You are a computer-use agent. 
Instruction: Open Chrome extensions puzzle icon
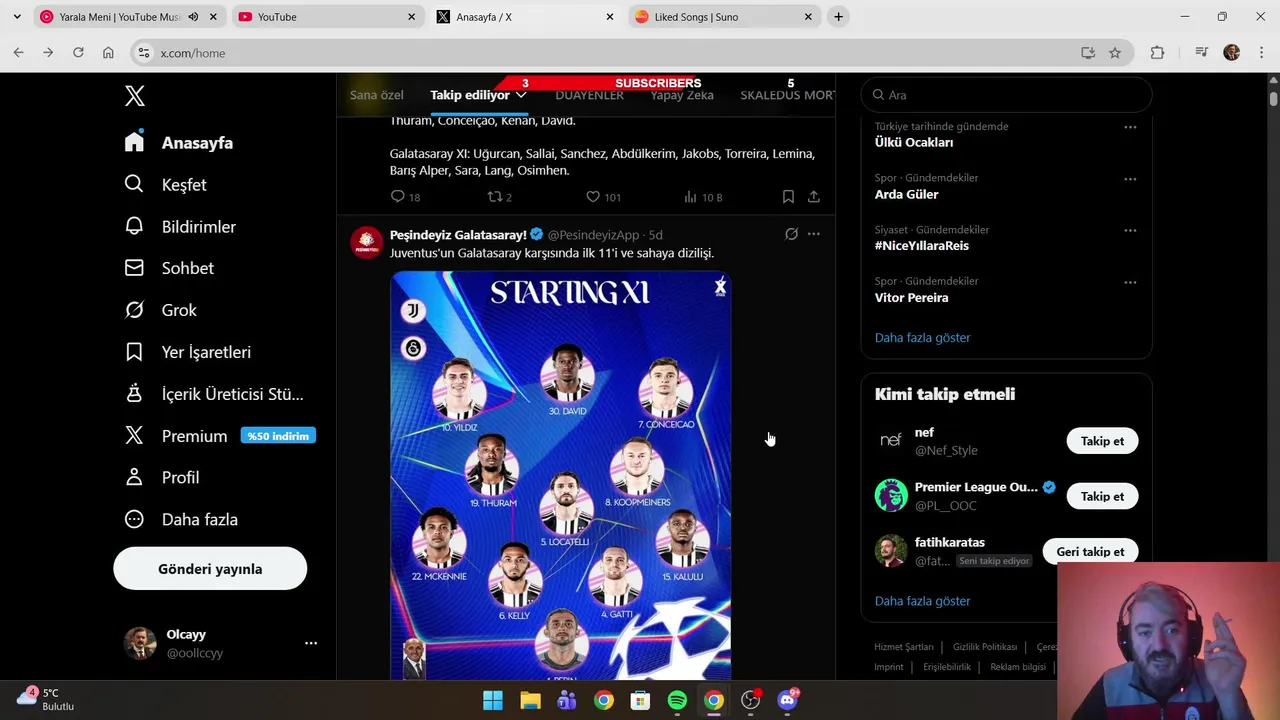pyautogui.click(x=1157, y=53)
